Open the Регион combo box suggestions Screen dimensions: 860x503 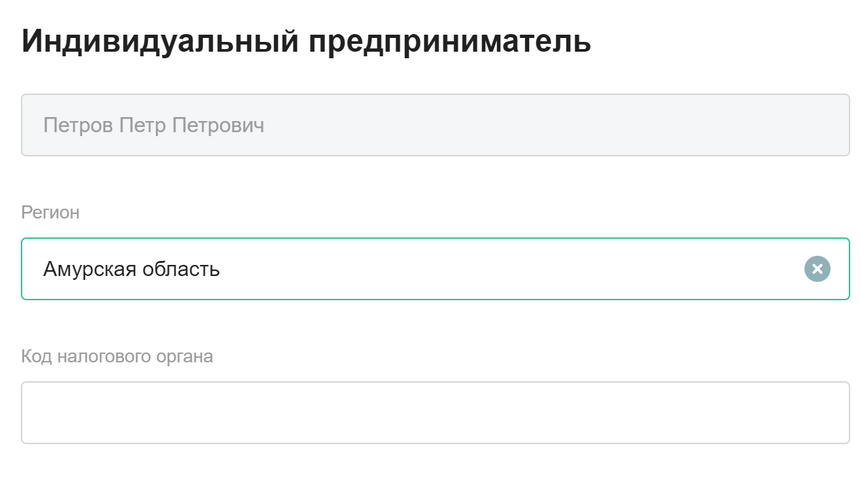(x=435, y=269)
